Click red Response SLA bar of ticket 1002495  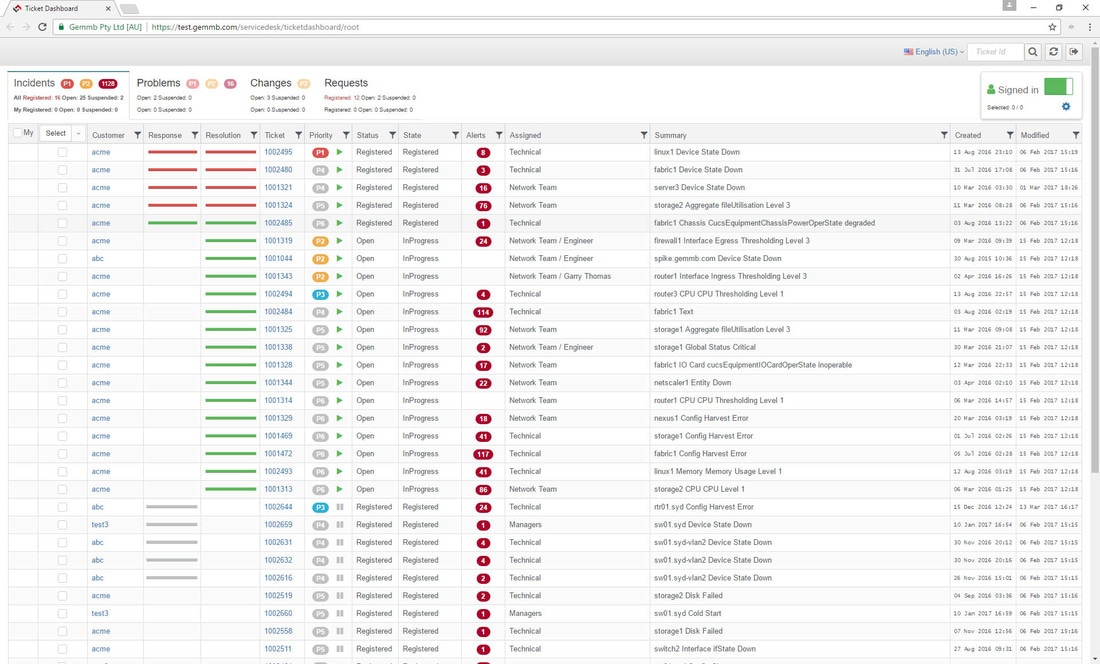coord(173,152)
